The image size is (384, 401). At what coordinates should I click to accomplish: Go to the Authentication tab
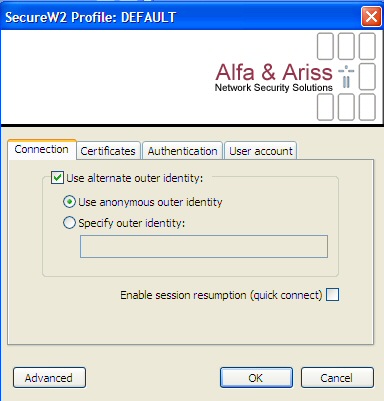(x=182, y=151)
